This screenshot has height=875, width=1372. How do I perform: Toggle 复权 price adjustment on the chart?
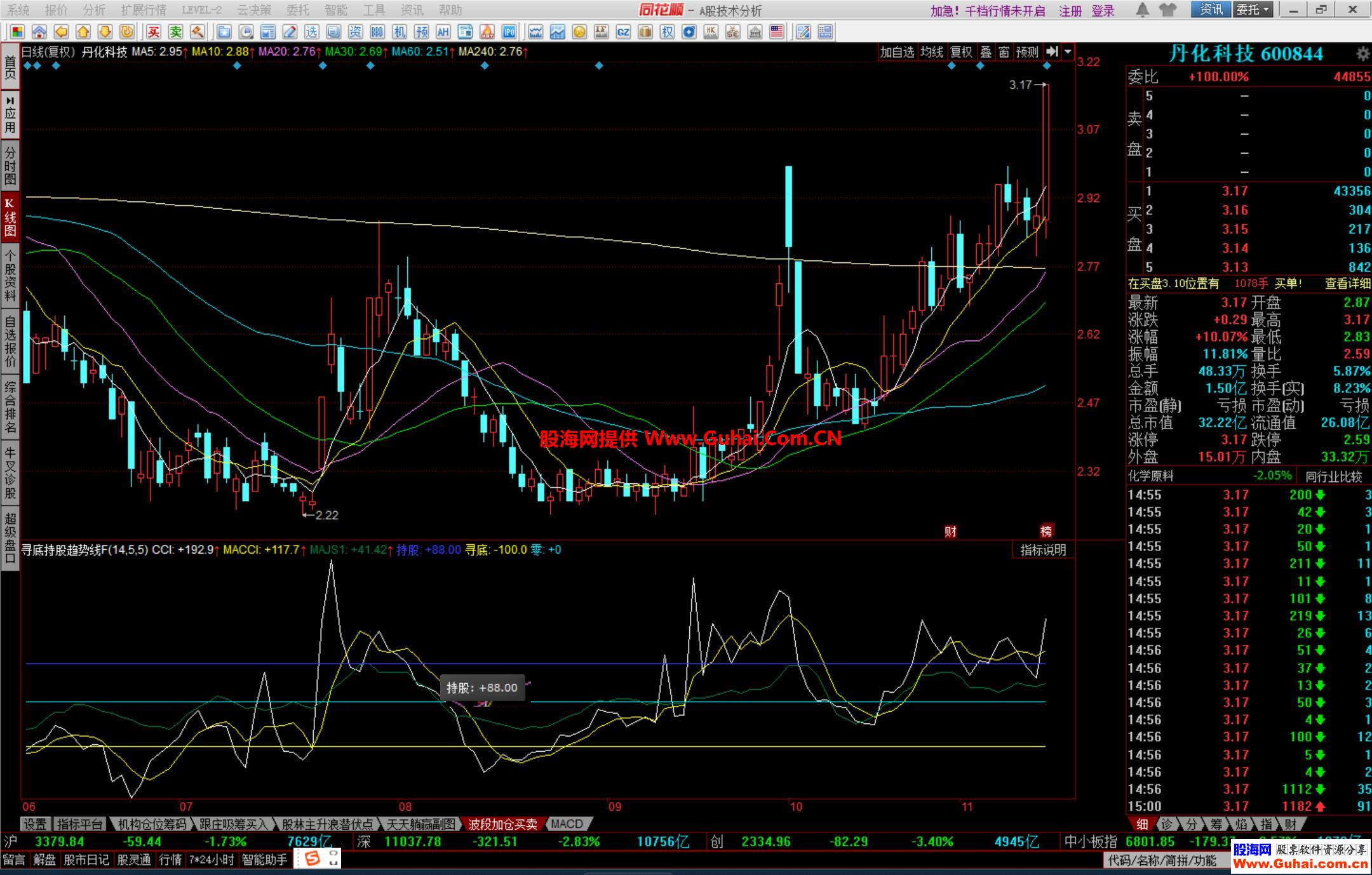pyautogui.click(x=961, y=52)
